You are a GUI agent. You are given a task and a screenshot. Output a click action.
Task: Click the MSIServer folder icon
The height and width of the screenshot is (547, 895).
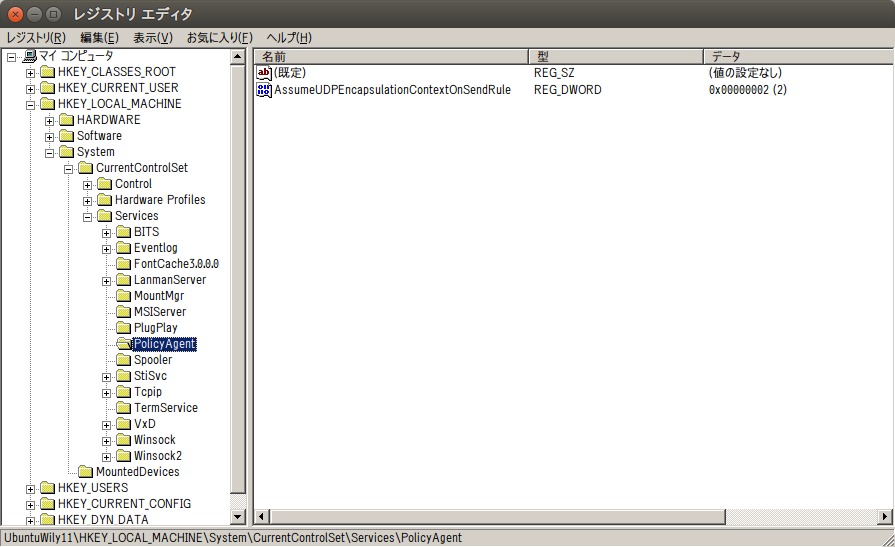click(x=124, y=312)
